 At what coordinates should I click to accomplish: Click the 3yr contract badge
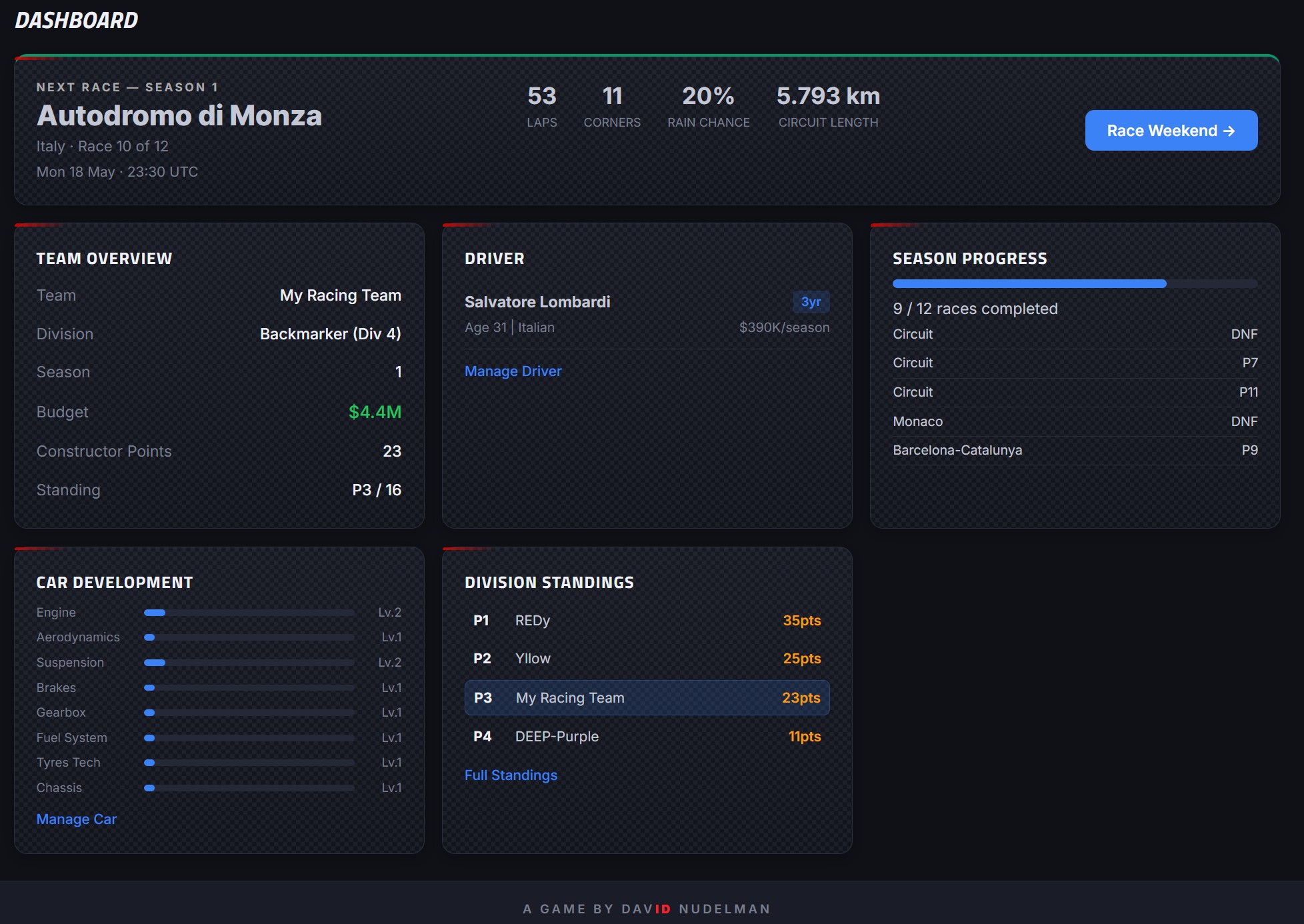(x=811, y=302)
